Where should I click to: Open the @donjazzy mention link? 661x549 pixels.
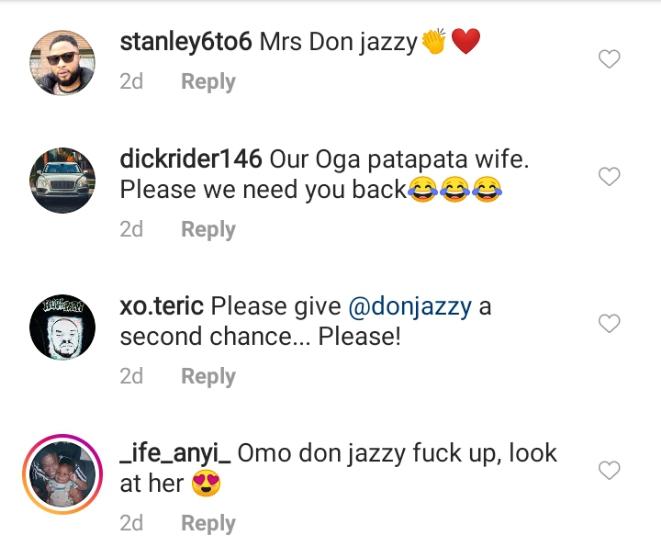409,306
